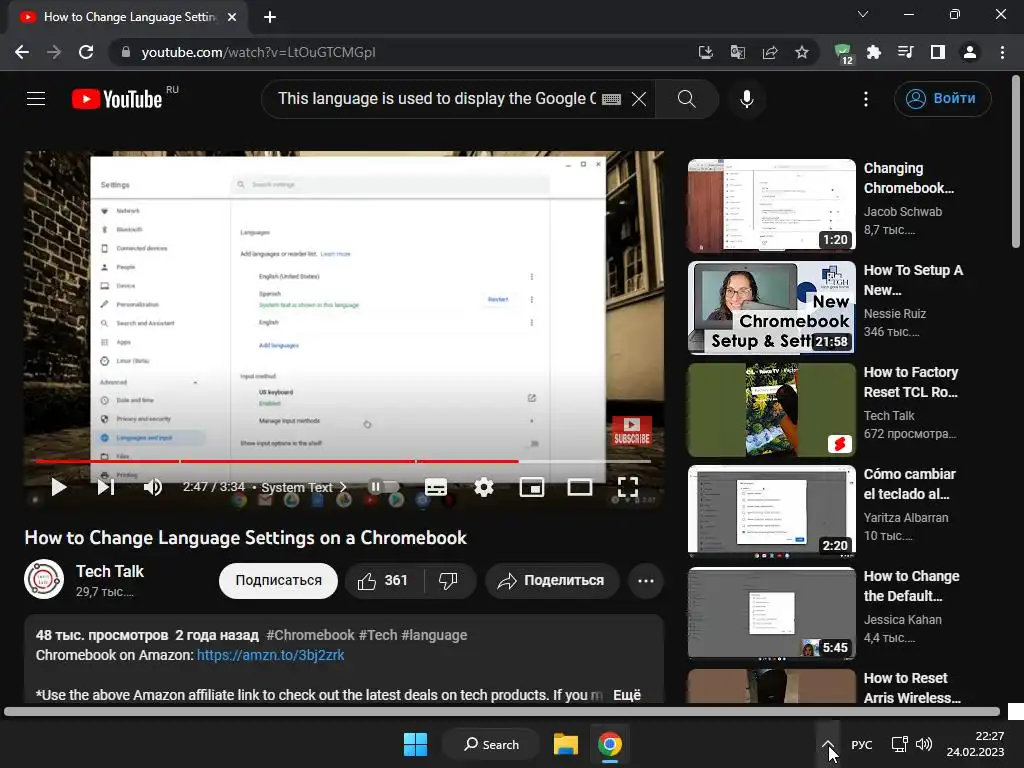Like the video with 361 likes
Viewport: 1024px width, 768px height.
tap(384, 581)
